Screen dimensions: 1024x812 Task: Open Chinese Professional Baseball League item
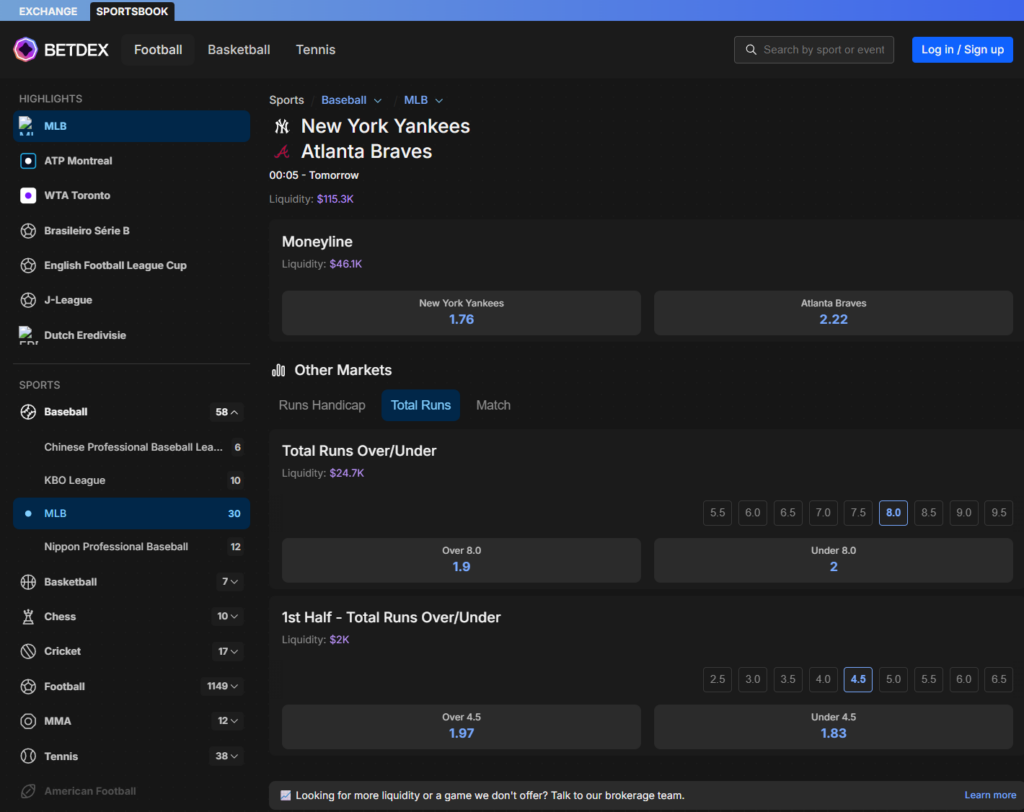click(x=131, y=447)
